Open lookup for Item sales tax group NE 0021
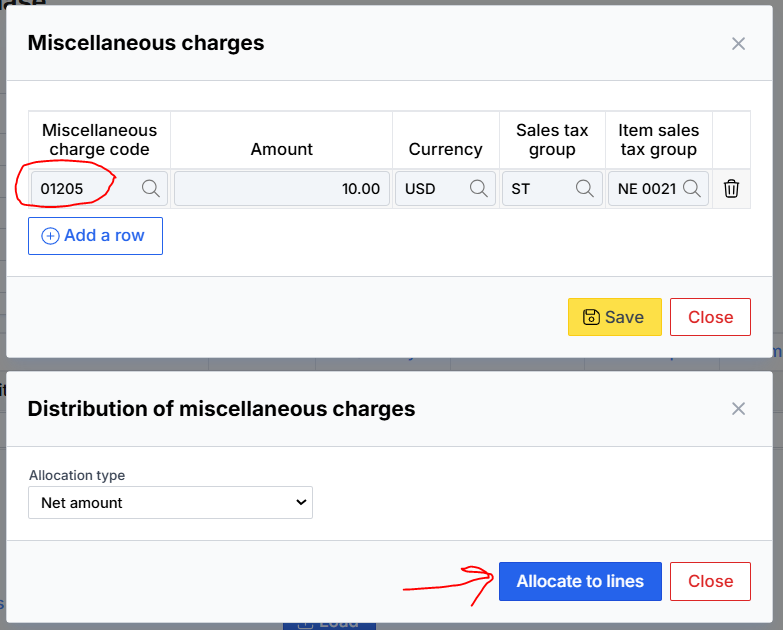 click(692, 188)
